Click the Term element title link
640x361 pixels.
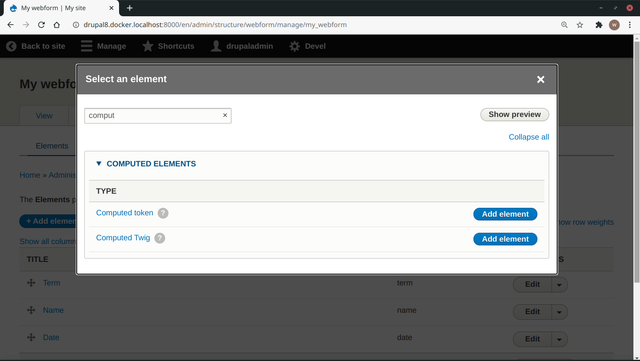coord(51,283)
